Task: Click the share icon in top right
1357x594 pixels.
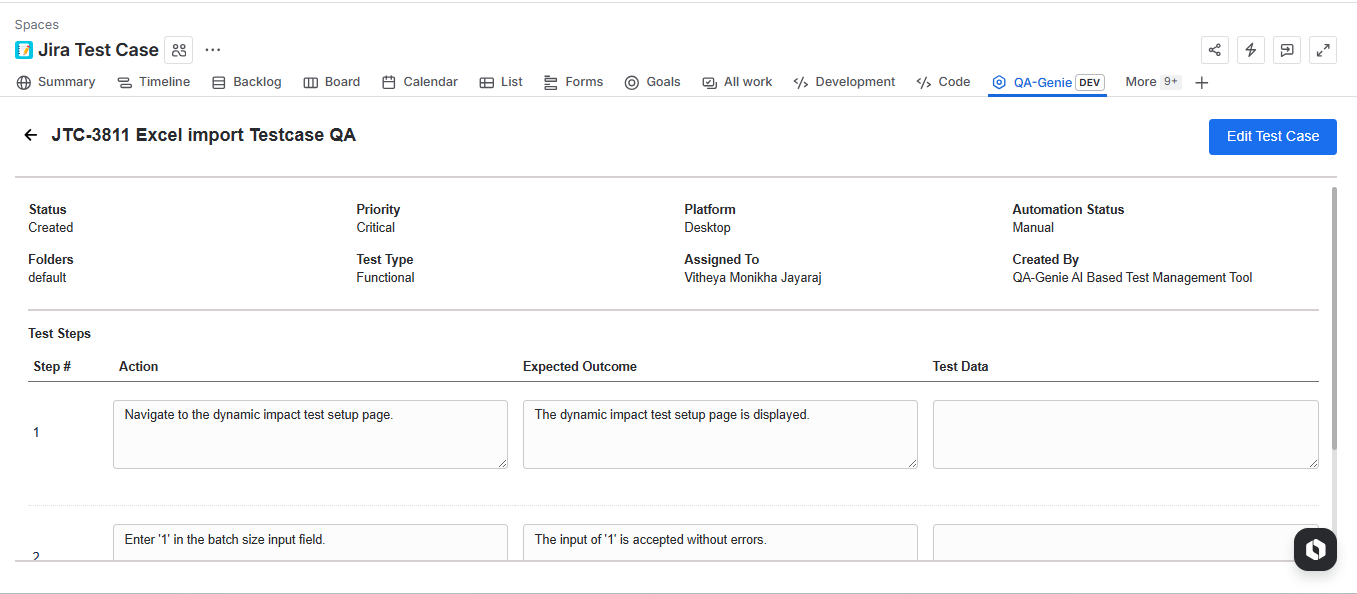Action: coord(1215,50)
